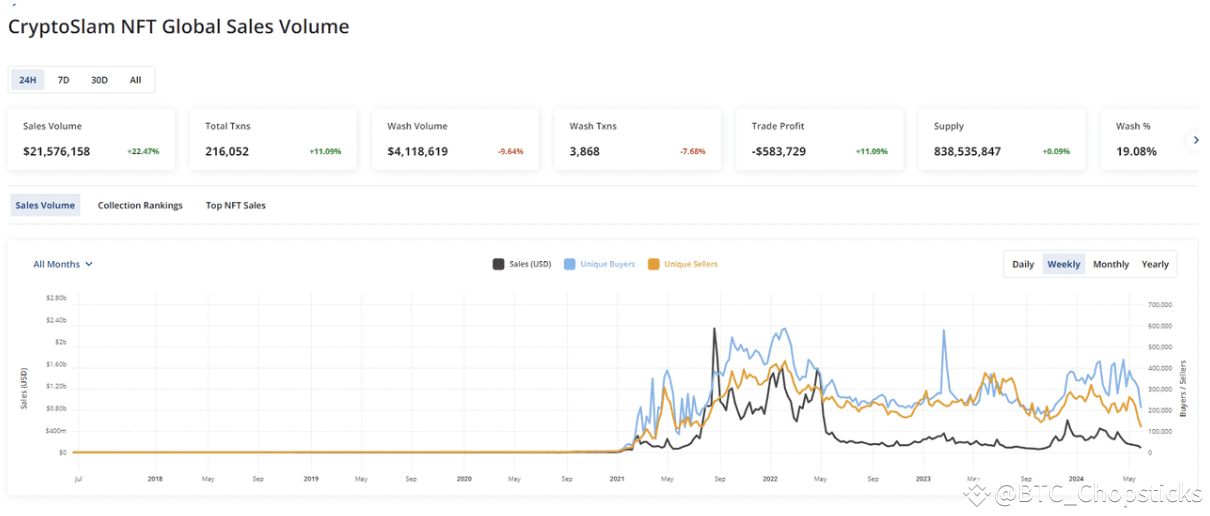
Task: Open the Top NFT Sales tab
Action: click(236, 205)
